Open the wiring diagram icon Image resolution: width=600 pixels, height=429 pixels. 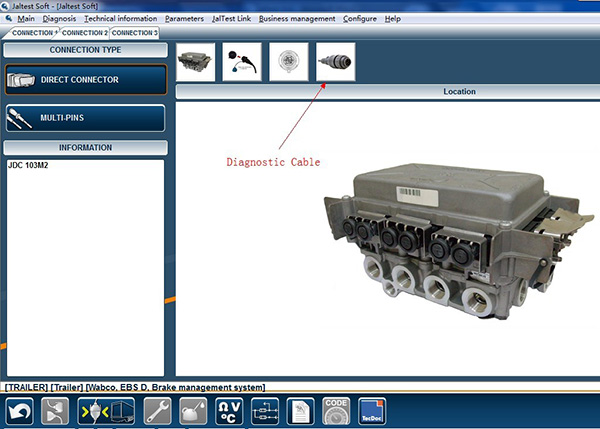coord(265,411)
